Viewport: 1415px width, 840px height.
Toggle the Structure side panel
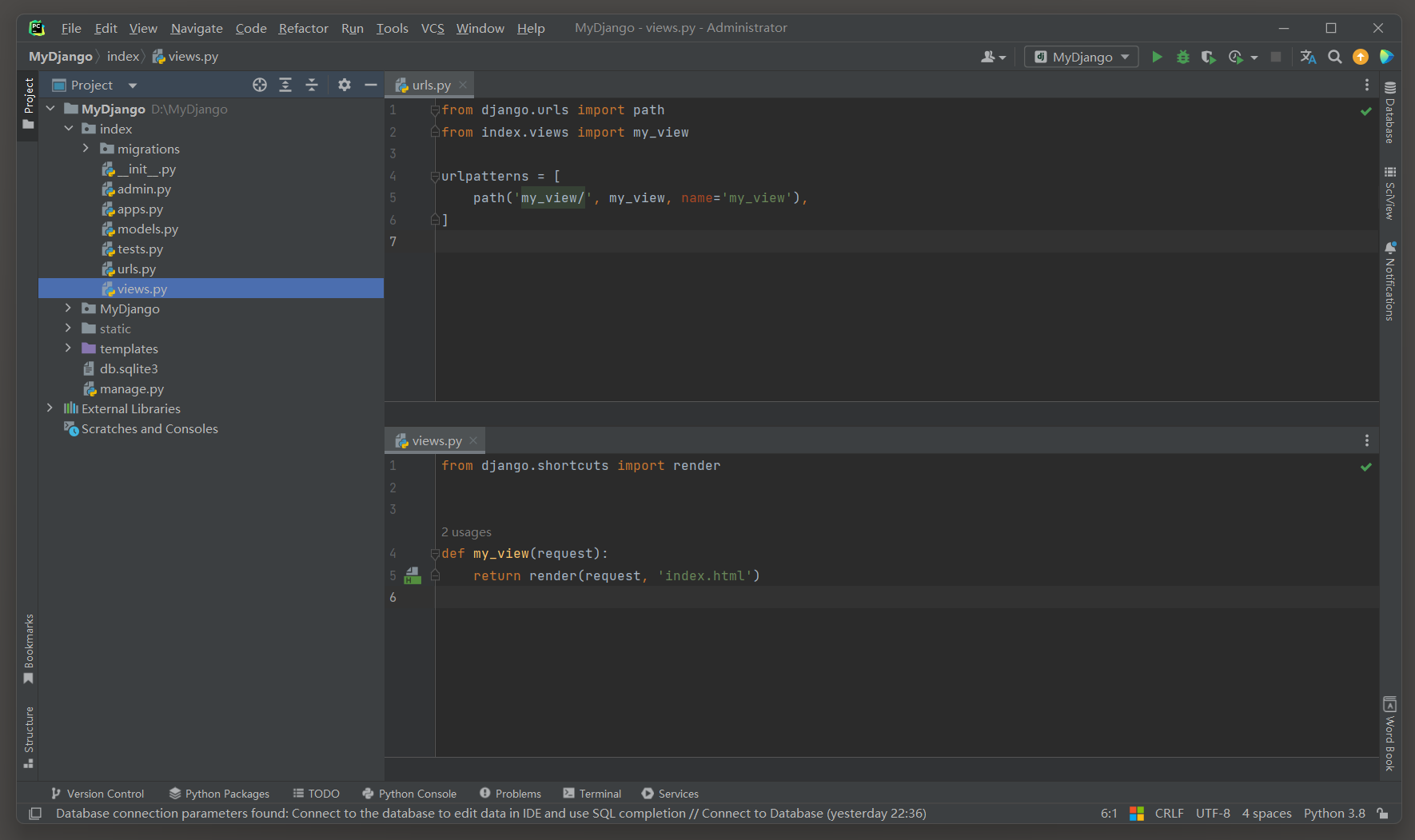tap(29, 737)
